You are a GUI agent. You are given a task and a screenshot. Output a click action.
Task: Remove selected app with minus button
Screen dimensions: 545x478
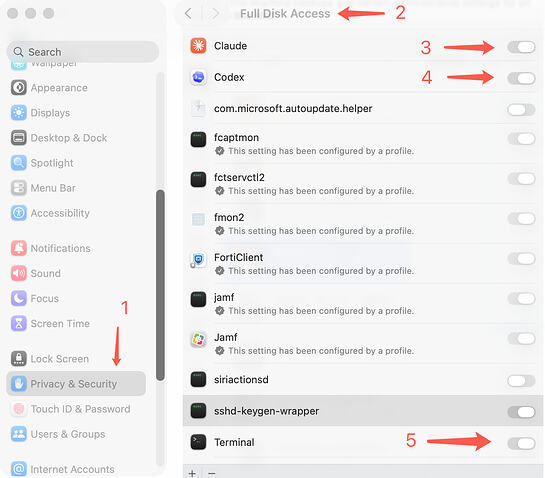pyautogui.click(x=212, y=473)
